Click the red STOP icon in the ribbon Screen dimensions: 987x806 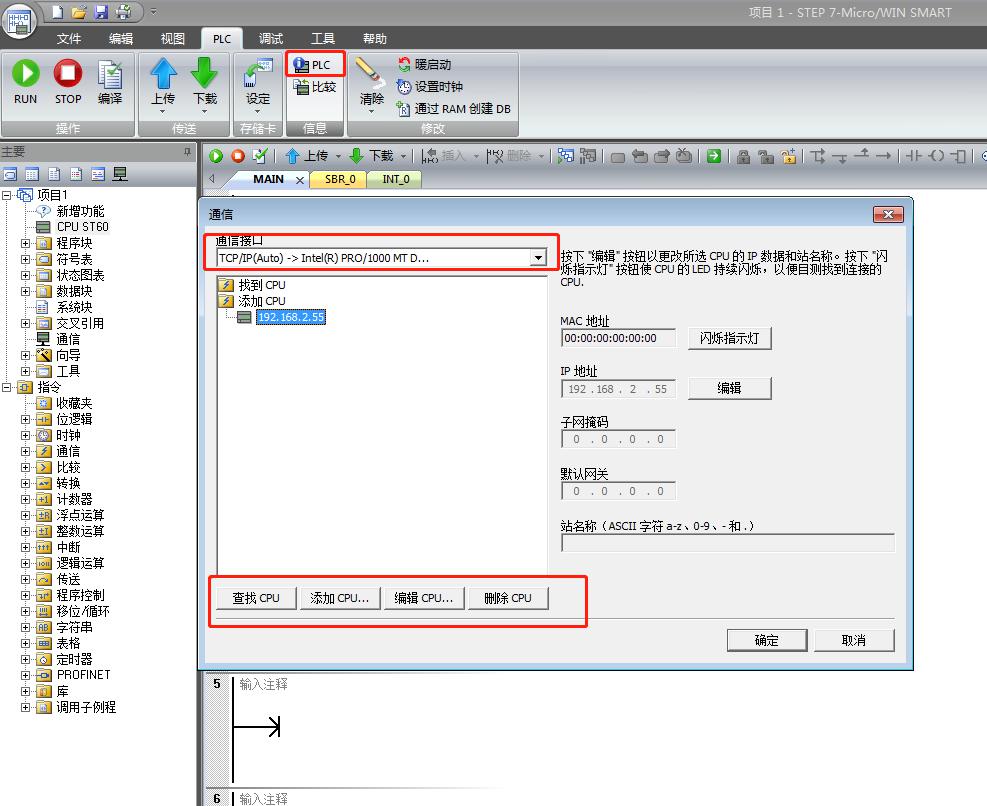coord(68,75)
